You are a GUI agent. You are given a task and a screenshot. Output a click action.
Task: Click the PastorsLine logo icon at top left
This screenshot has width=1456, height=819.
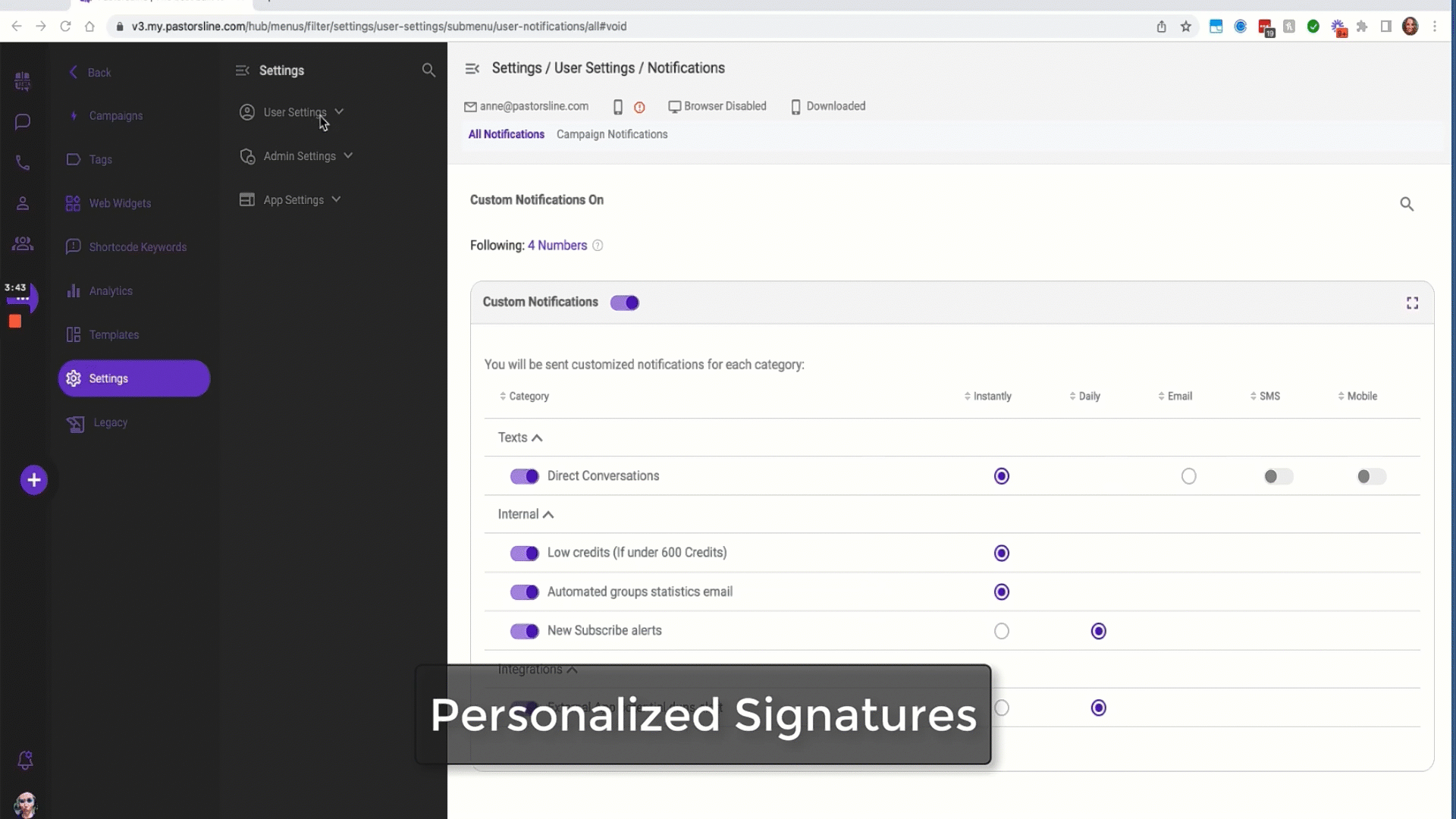coord(23,80)
